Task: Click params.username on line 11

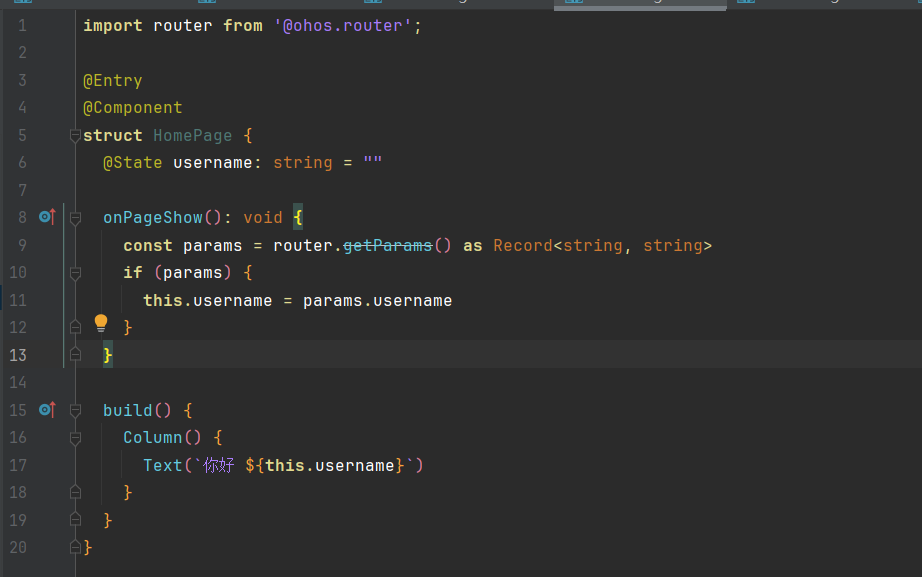Action: pos(378,301)
